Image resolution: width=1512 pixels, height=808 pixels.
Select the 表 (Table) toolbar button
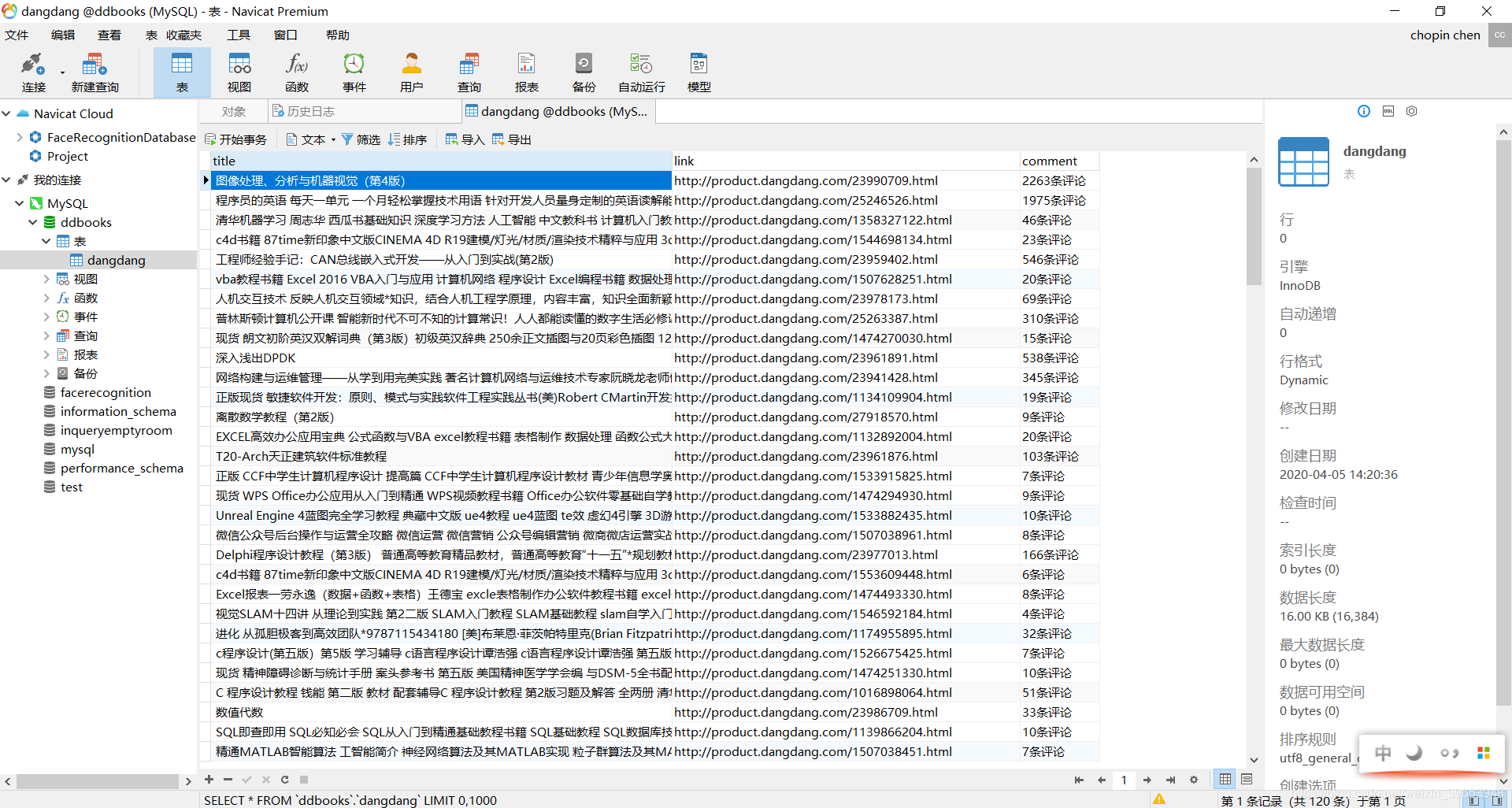182,72
